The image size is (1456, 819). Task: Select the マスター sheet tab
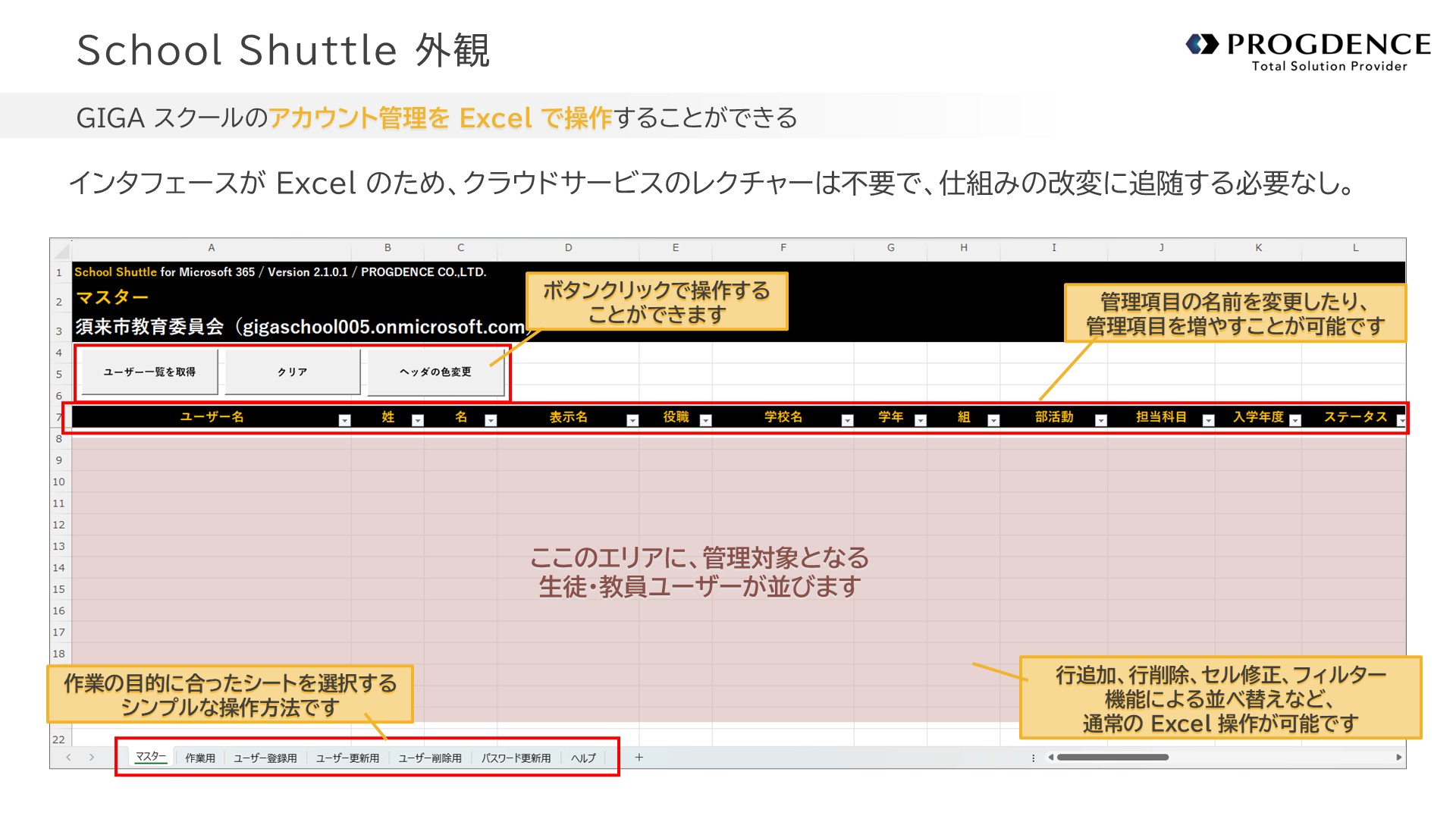[x=151, y=757]
